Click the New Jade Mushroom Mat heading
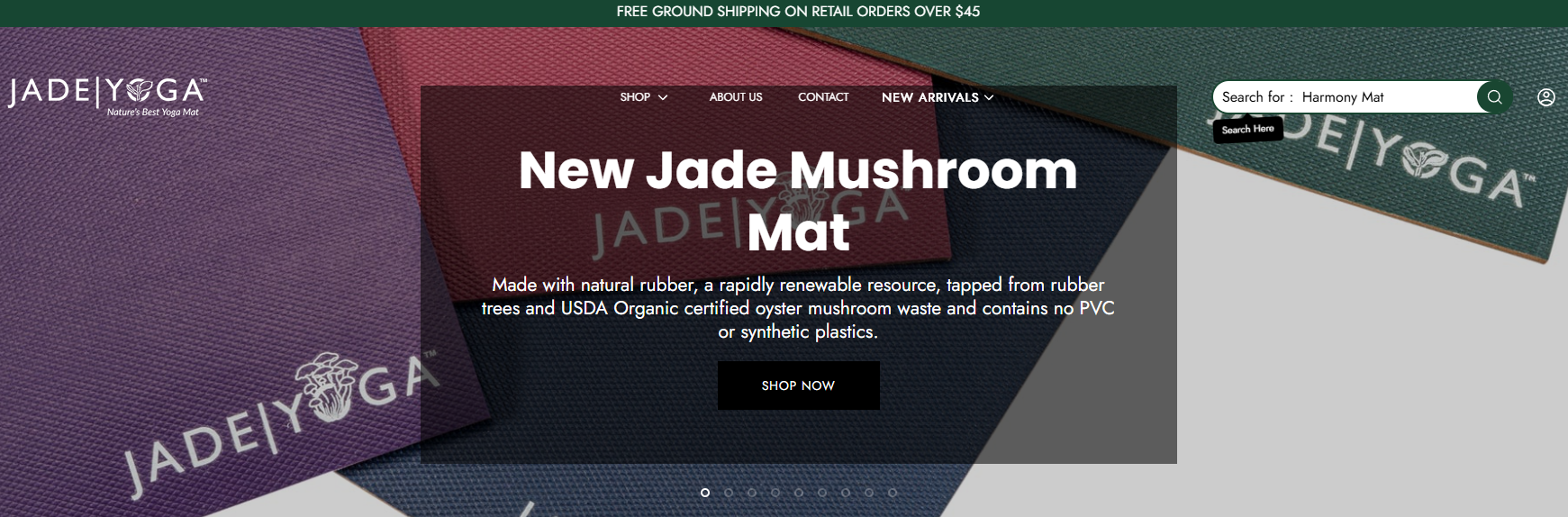The height and width of the screenshot is (517, 1568). (x=798, y=201)
